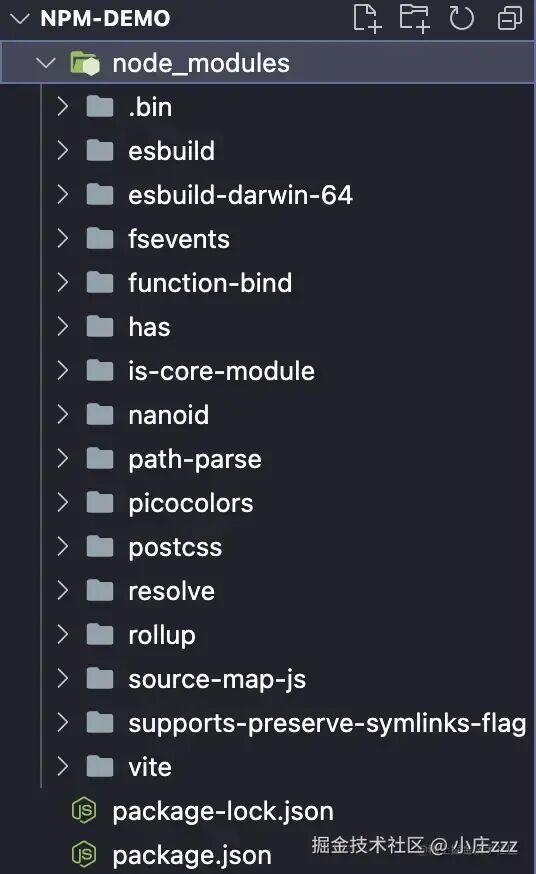
Task: Click the New File icon
Action: (x=367, y=18)
